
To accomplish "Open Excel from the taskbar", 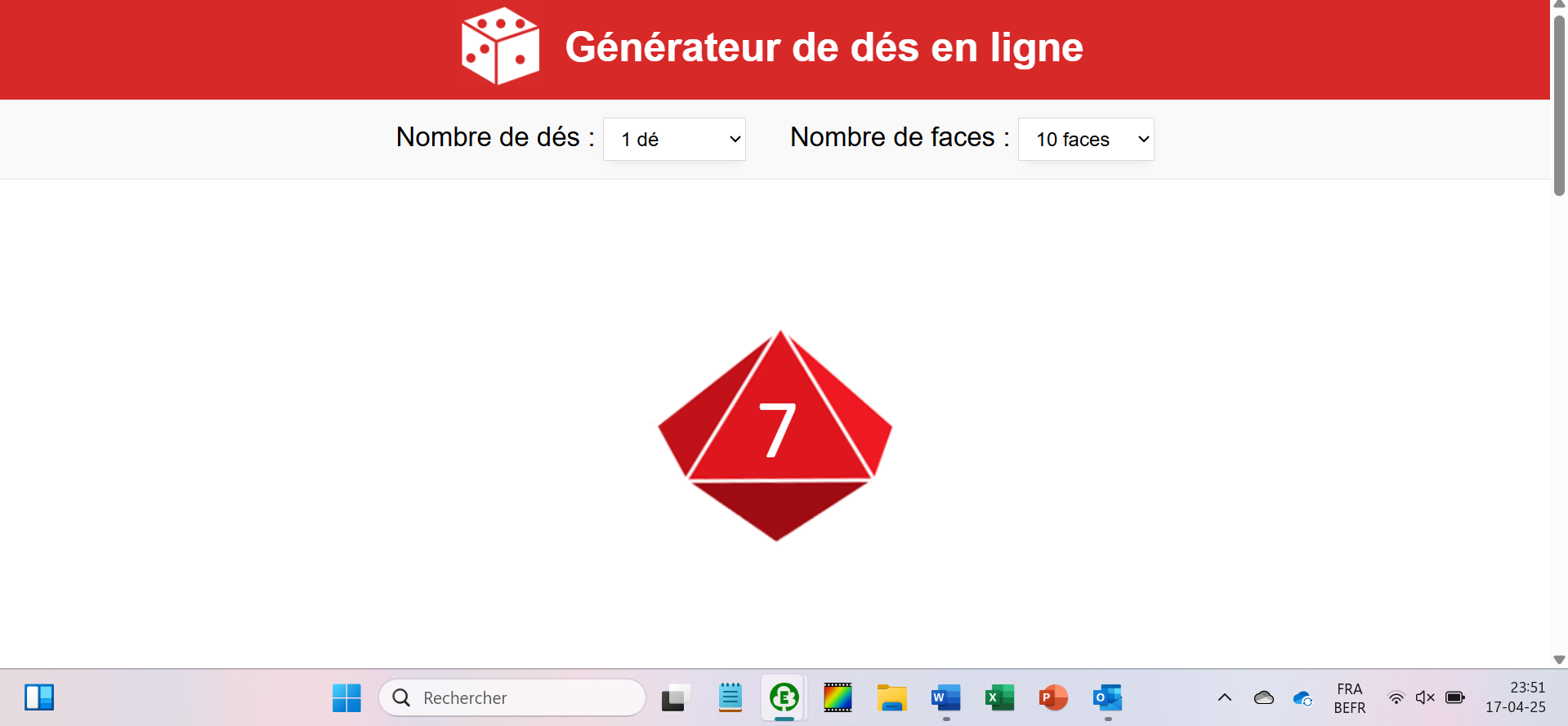I will tap(999, 697).
